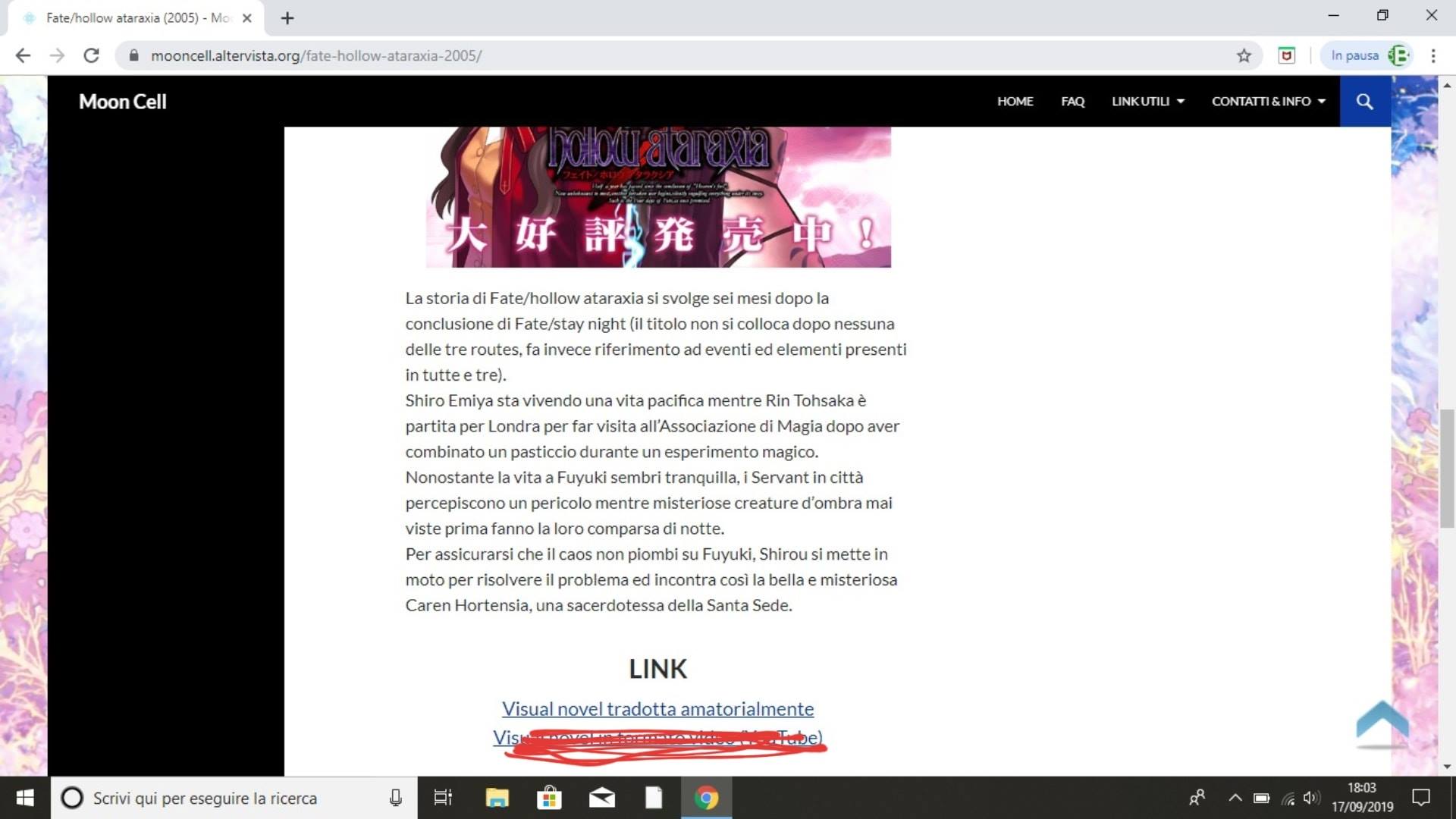Restore down the Chrome window
This screenshot has width=1456, height=819.
pos(1382,15)
